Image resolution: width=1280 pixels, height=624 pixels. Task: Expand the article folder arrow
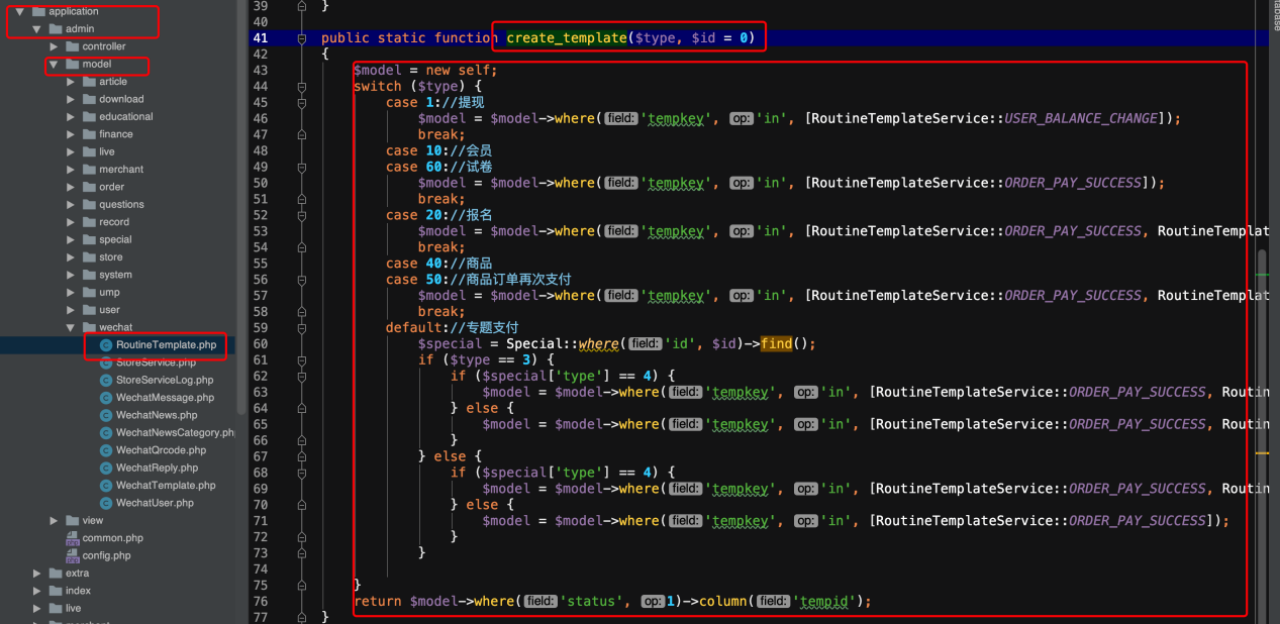point(71,81)
